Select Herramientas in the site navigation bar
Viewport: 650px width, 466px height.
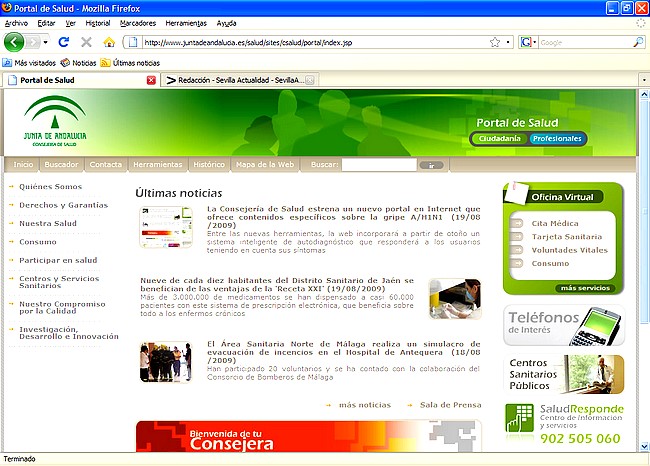[158, 165]
